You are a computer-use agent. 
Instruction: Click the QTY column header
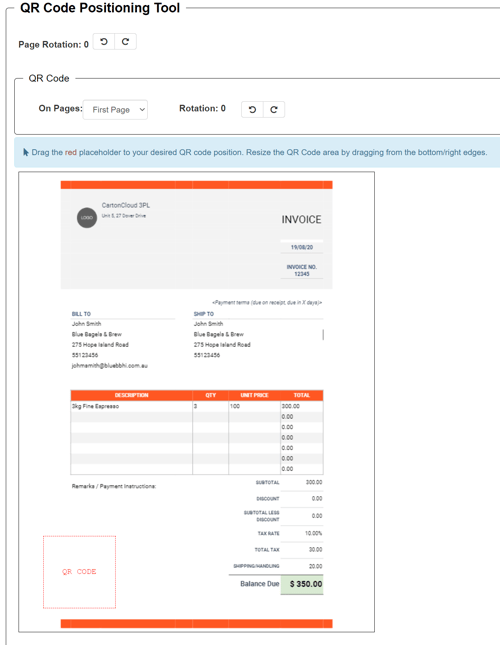click(x=211, y=395)
